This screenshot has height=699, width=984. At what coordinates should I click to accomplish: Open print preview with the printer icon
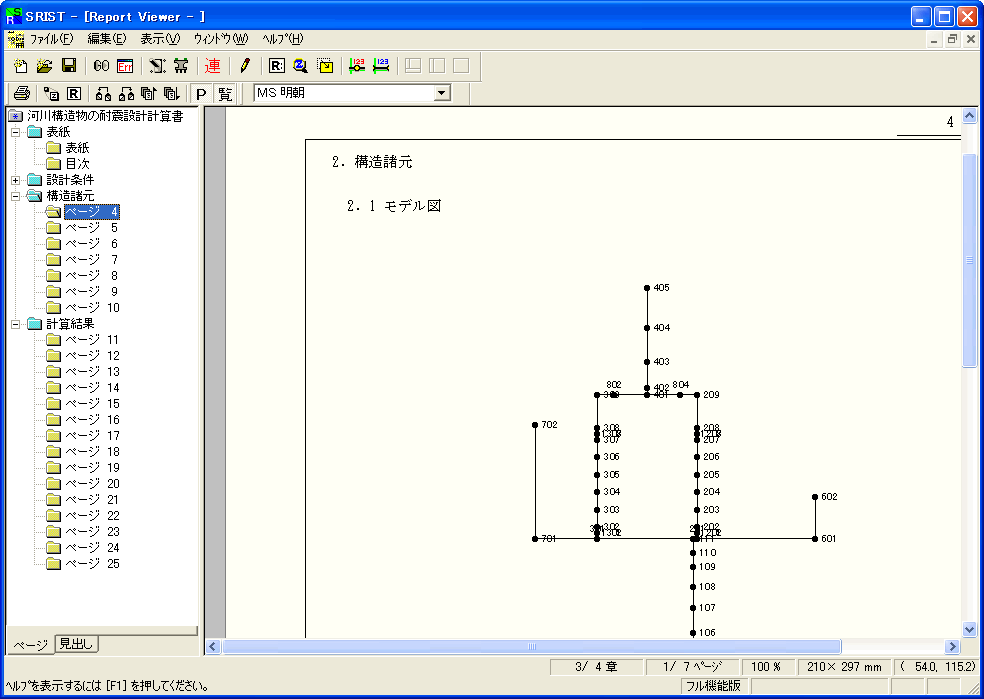[x=20, y=92]
